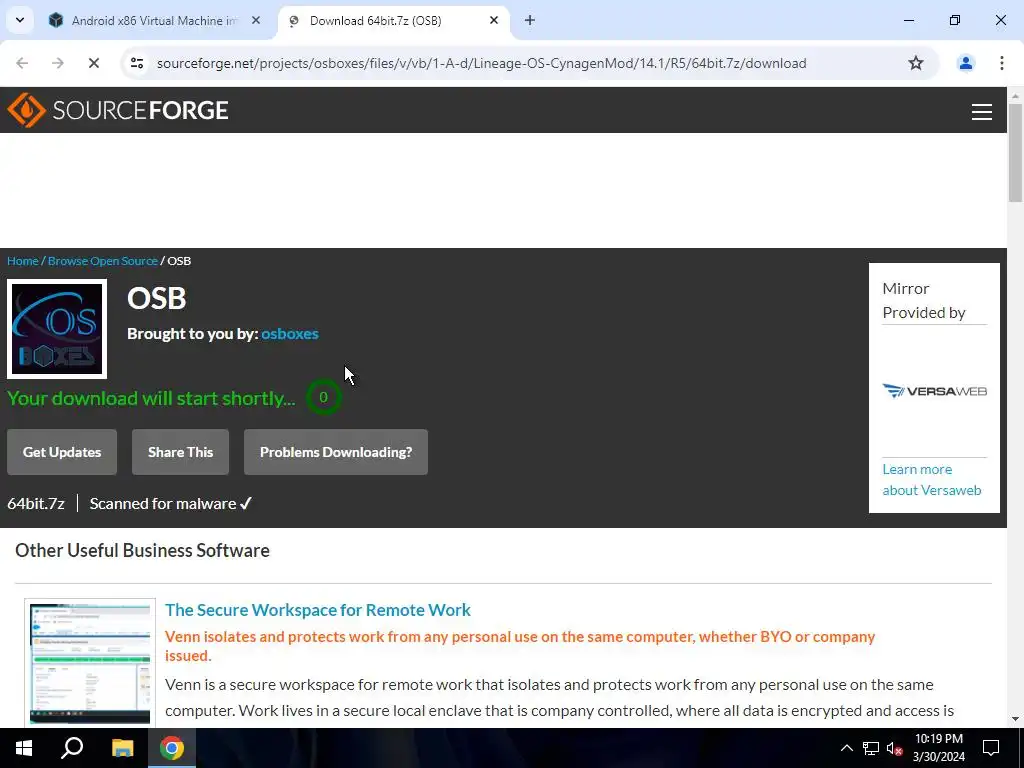Close the Download 64bit.7z tab
The width and height of the screenshot is (1024, 768).
(494, 21)
